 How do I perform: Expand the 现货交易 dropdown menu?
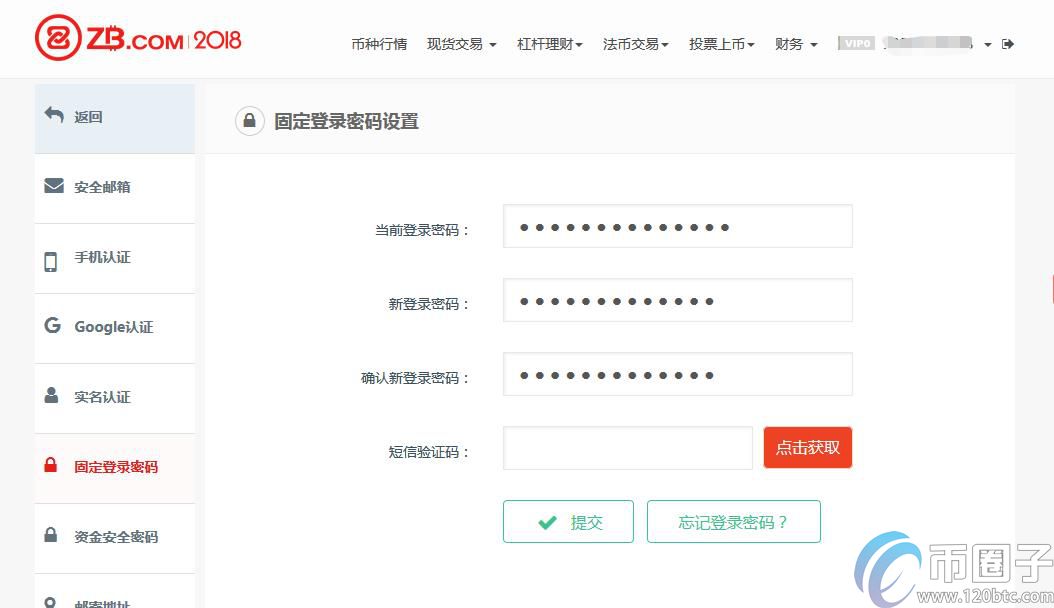click(x=461, y=44)
